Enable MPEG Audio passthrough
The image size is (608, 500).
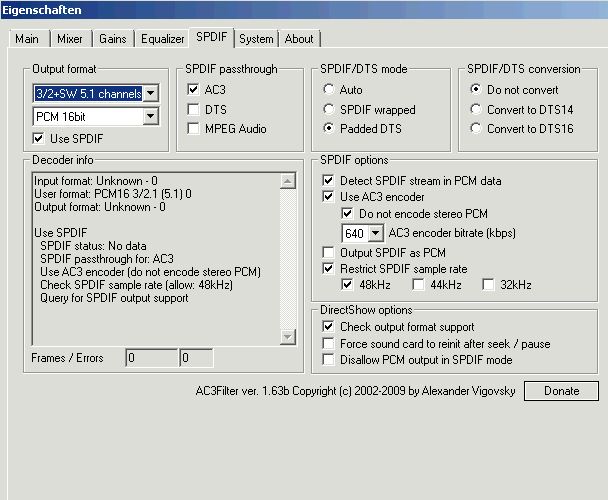[194, 129]
